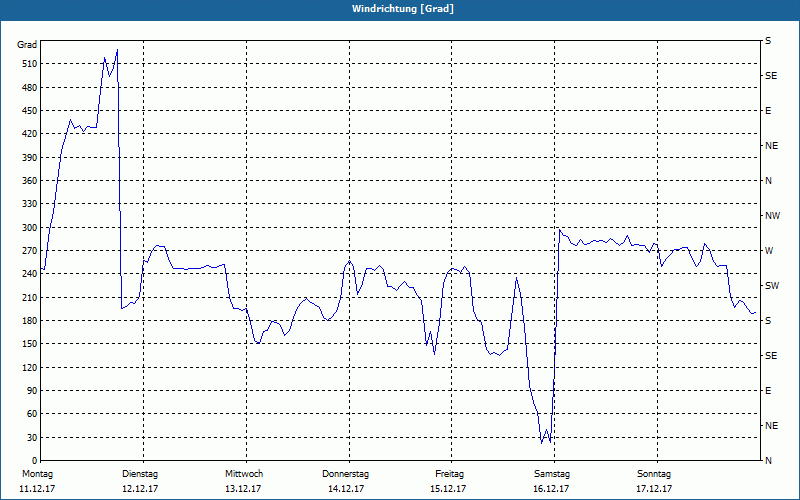Select the 450 y-axis tick label

tap(29, 111)
